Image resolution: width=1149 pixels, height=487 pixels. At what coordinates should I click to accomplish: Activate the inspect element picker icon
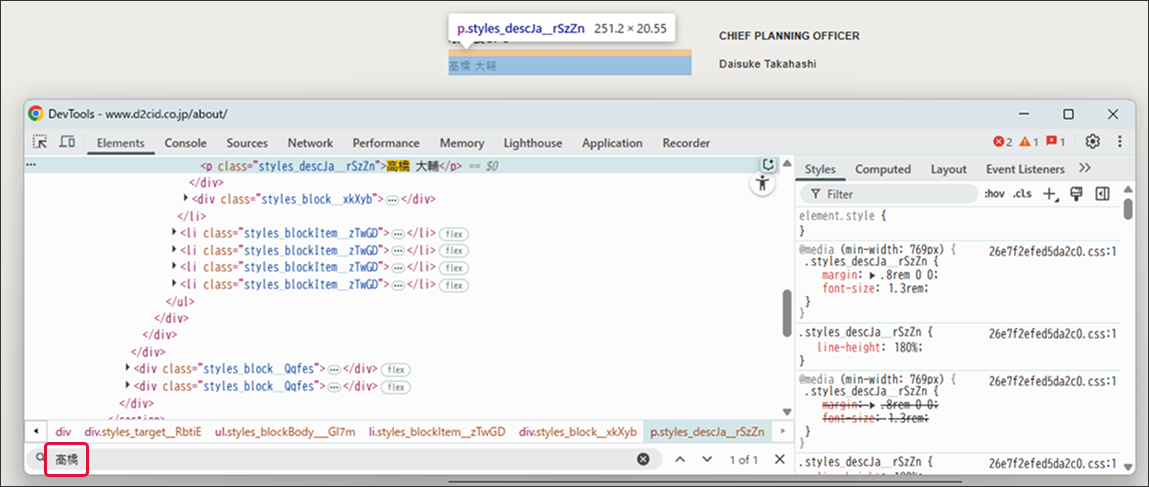point(40,142)
